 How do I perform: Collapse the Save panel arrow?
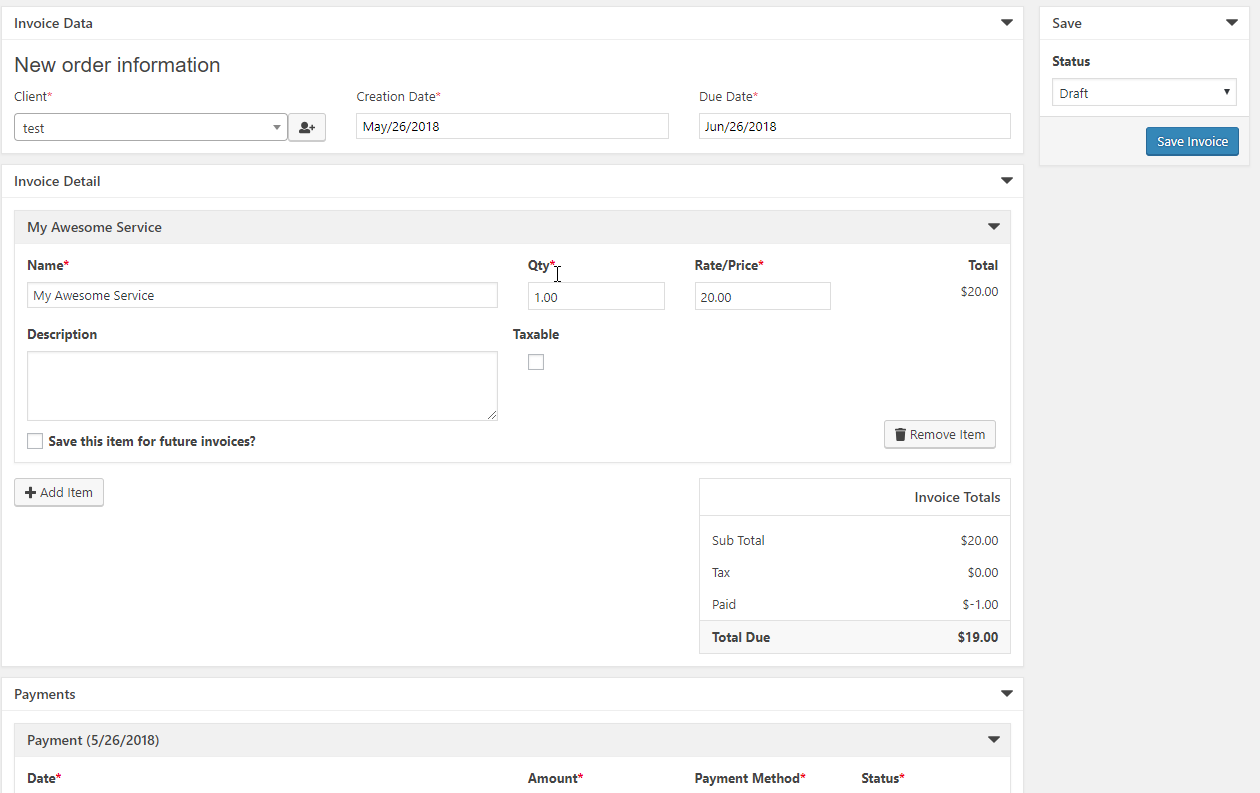pyautogui.click(x=1231, y=23)
